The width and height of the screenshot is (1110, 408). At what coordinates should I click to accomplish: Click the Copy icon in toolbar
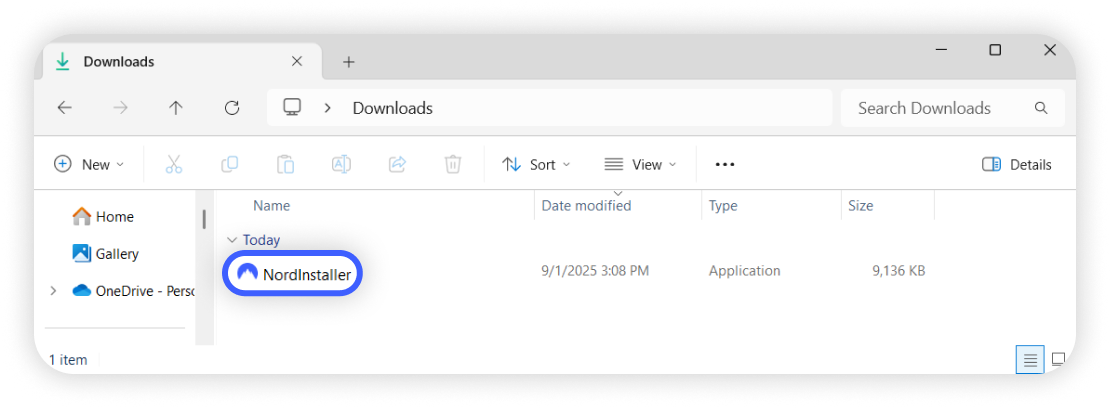pos(229,164)
